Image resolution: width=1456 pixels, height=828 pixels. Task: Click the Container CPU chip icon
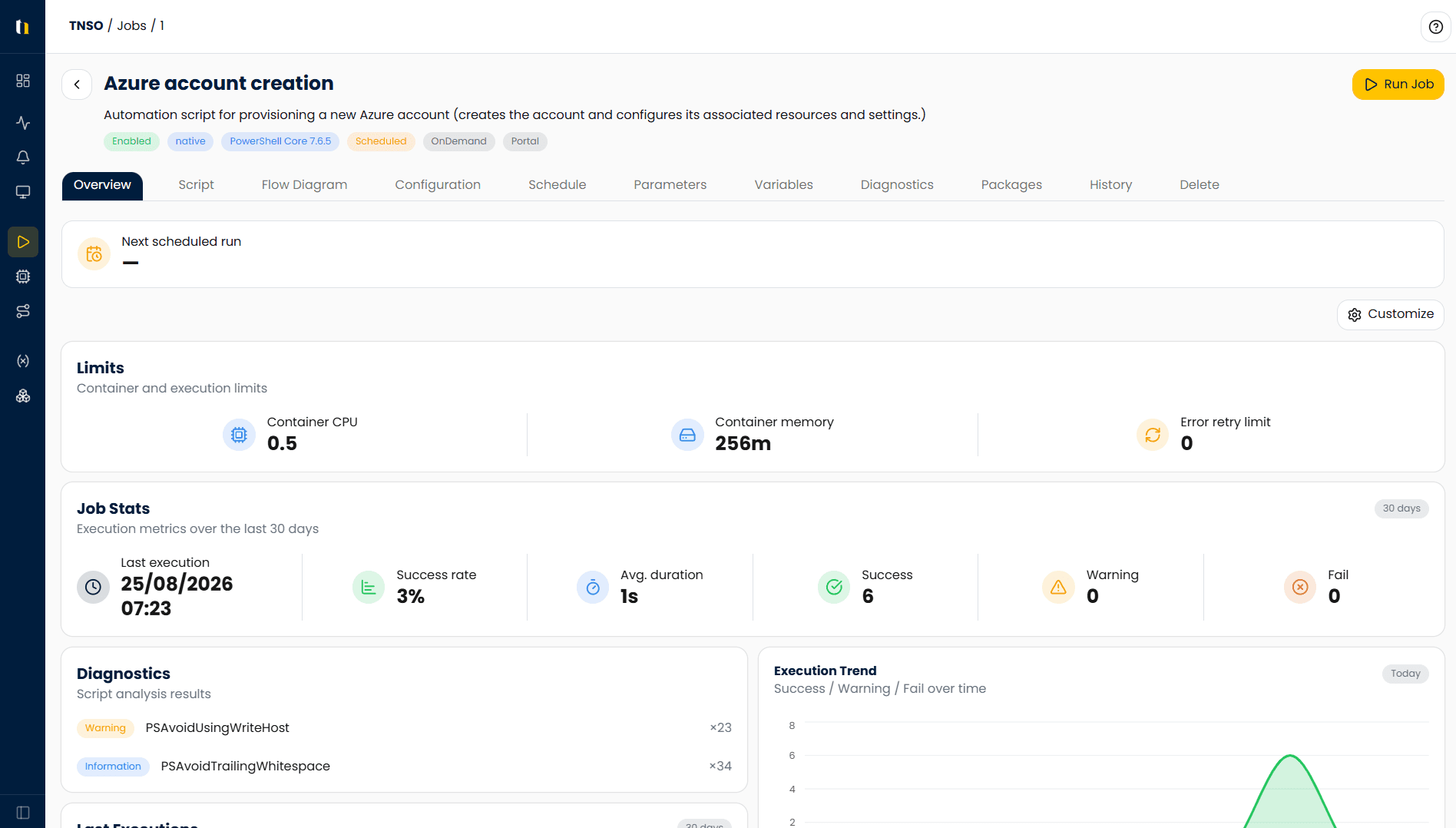tap(239, 435)
